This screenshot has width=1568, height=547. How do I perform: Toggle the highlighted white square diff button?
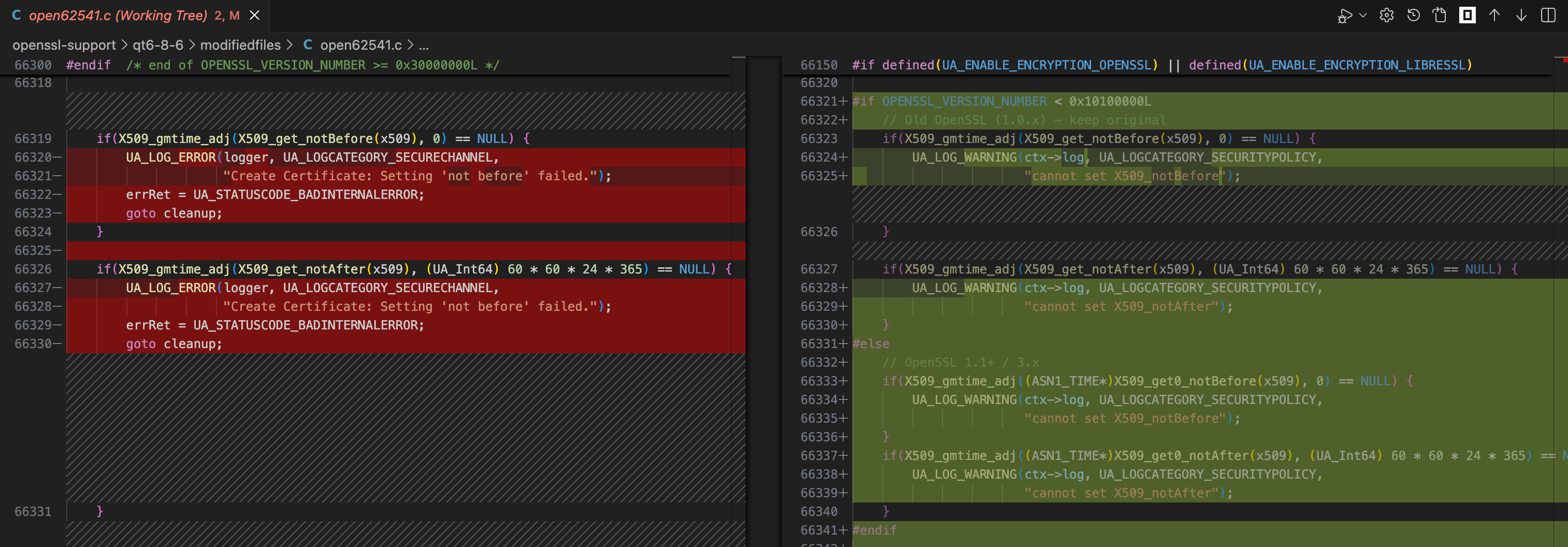(x=1467, y=15)
